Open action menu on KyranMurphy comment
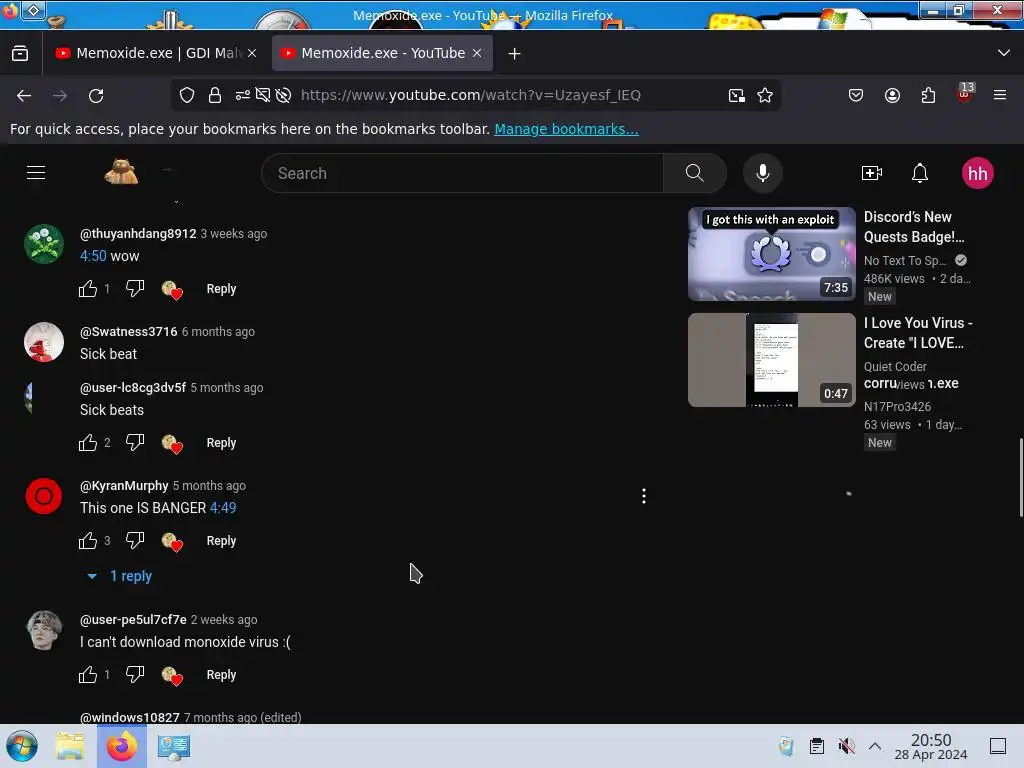 (x=644, y=496)
